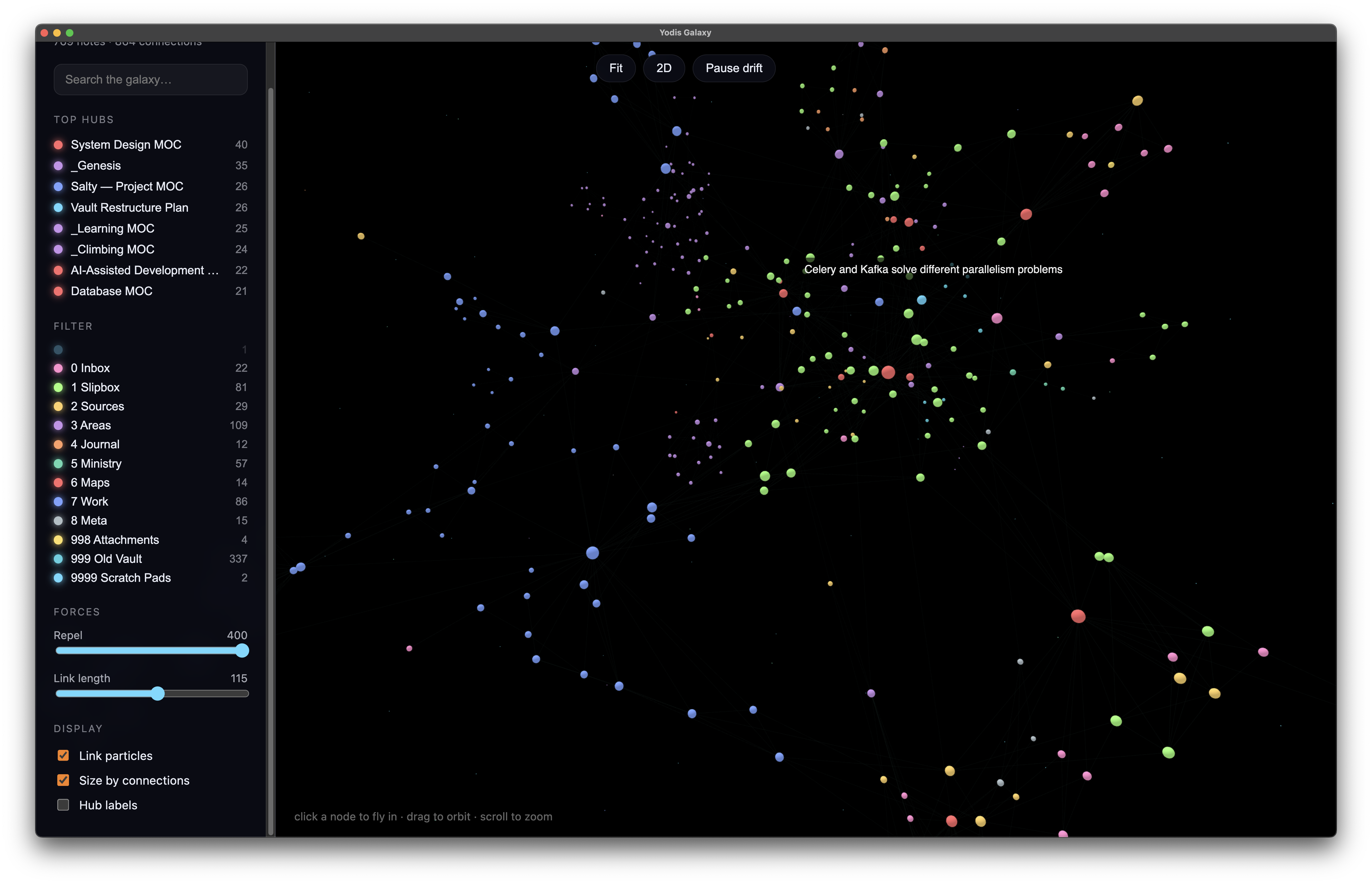Enable the Hub labels checkbox
The height and width of the screenshot is (884, 1372).
pyautogui.click(x=63, y=805)
